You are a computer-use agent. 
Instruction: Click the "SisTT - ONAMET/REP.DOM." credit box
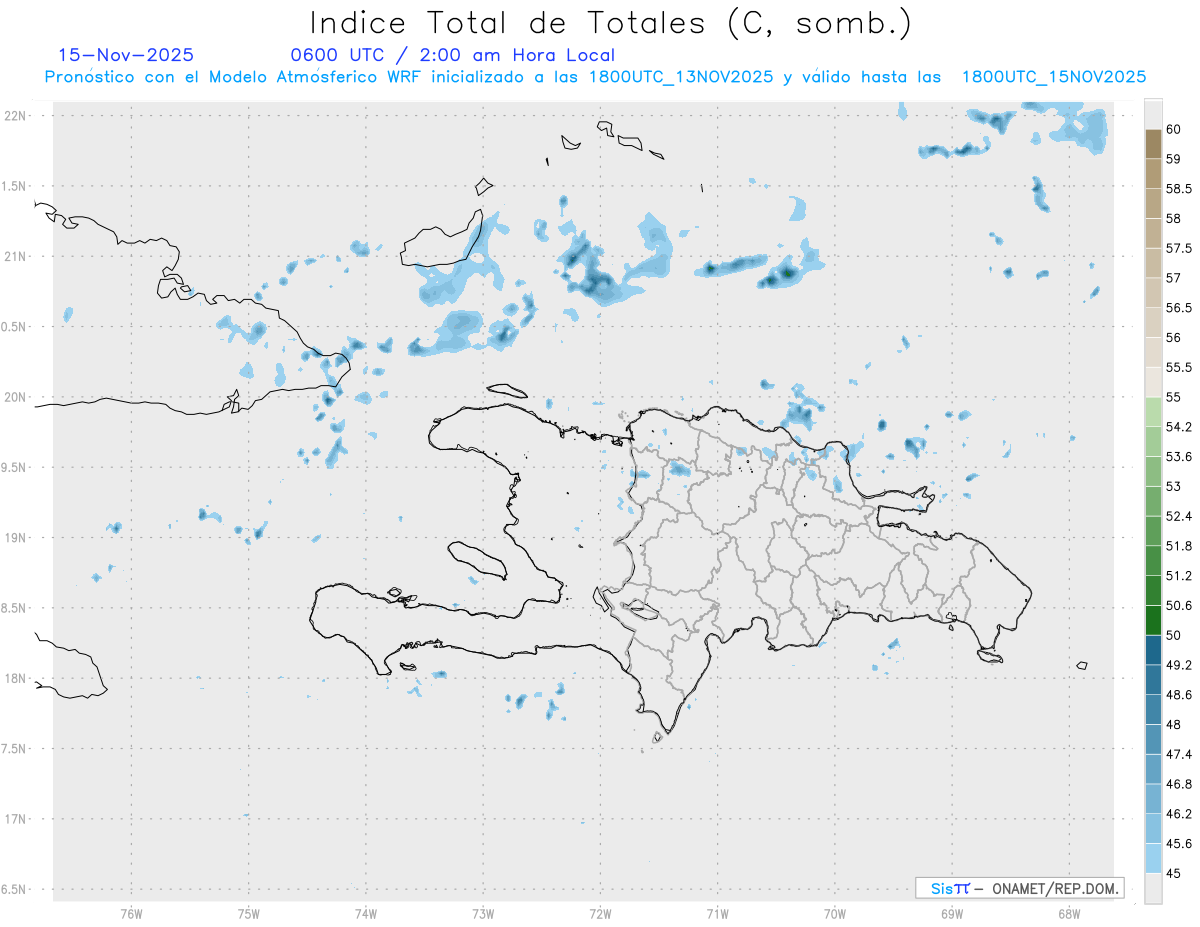1019,888
